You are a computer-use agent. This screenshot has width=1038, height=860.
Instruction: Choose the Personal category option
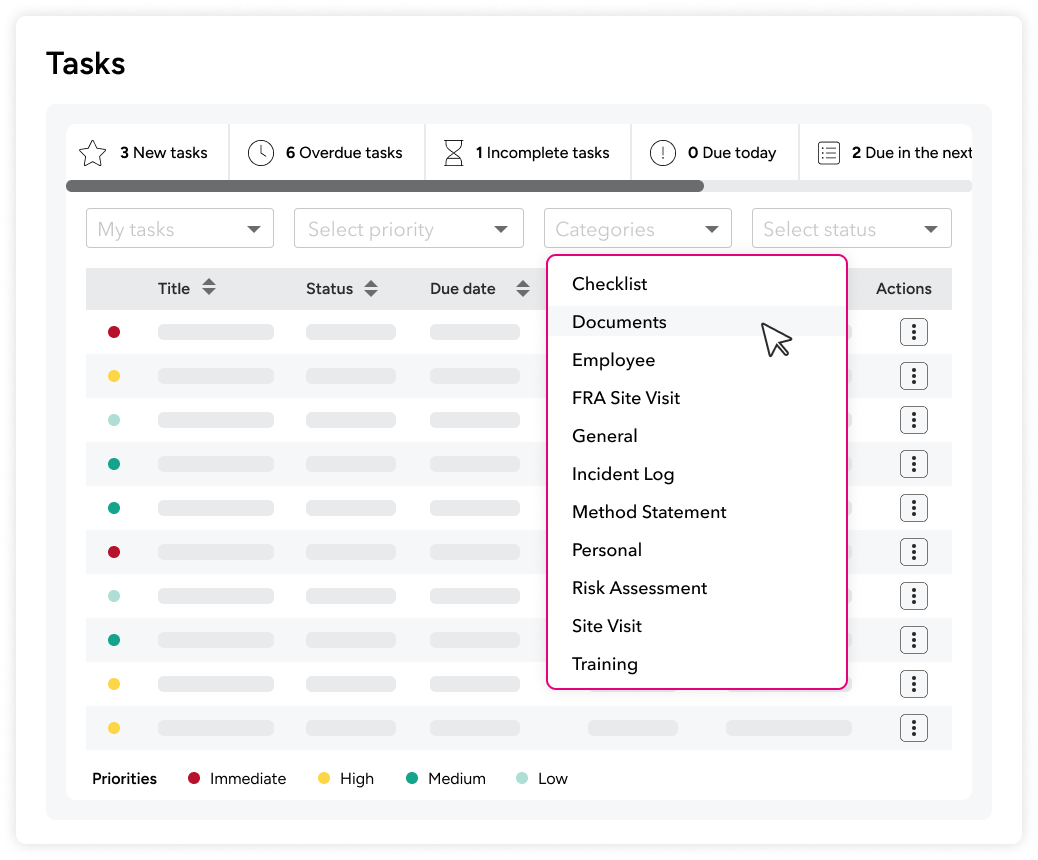(x=697, y=550)
